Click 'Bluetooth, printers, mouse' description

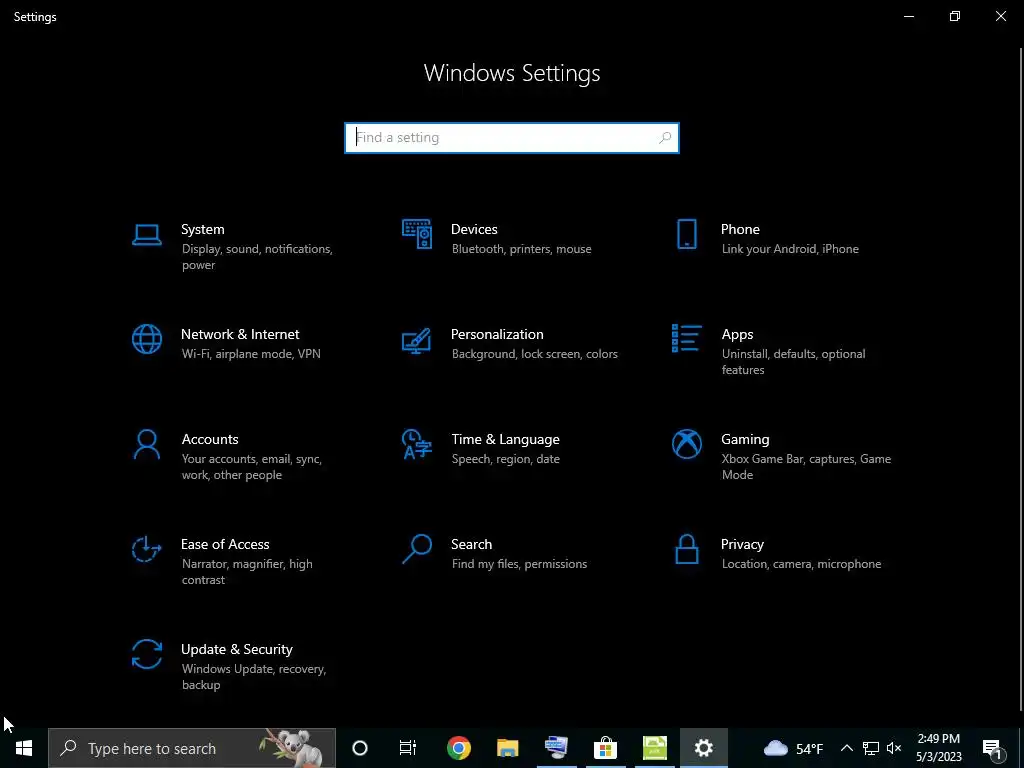click(x=521, y=249)
